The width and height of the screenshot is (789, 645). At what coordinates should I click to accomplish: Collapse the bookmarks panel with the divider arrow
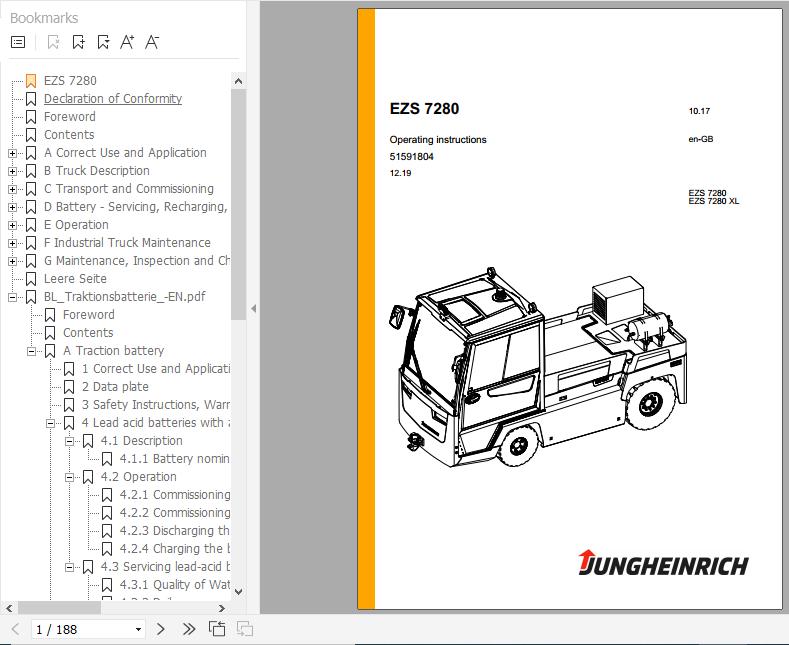[x=254, y=308]
